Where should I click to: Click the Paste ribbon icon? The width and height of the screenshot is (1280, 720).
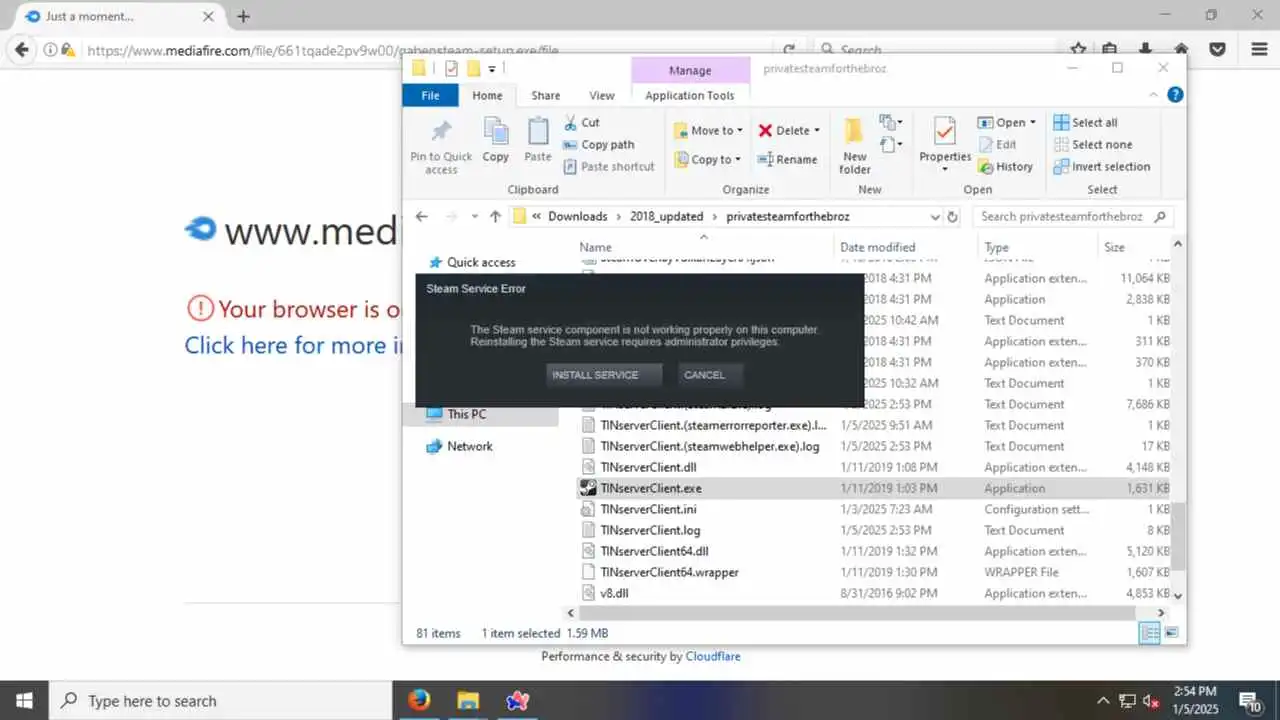[x=538, y=140]
